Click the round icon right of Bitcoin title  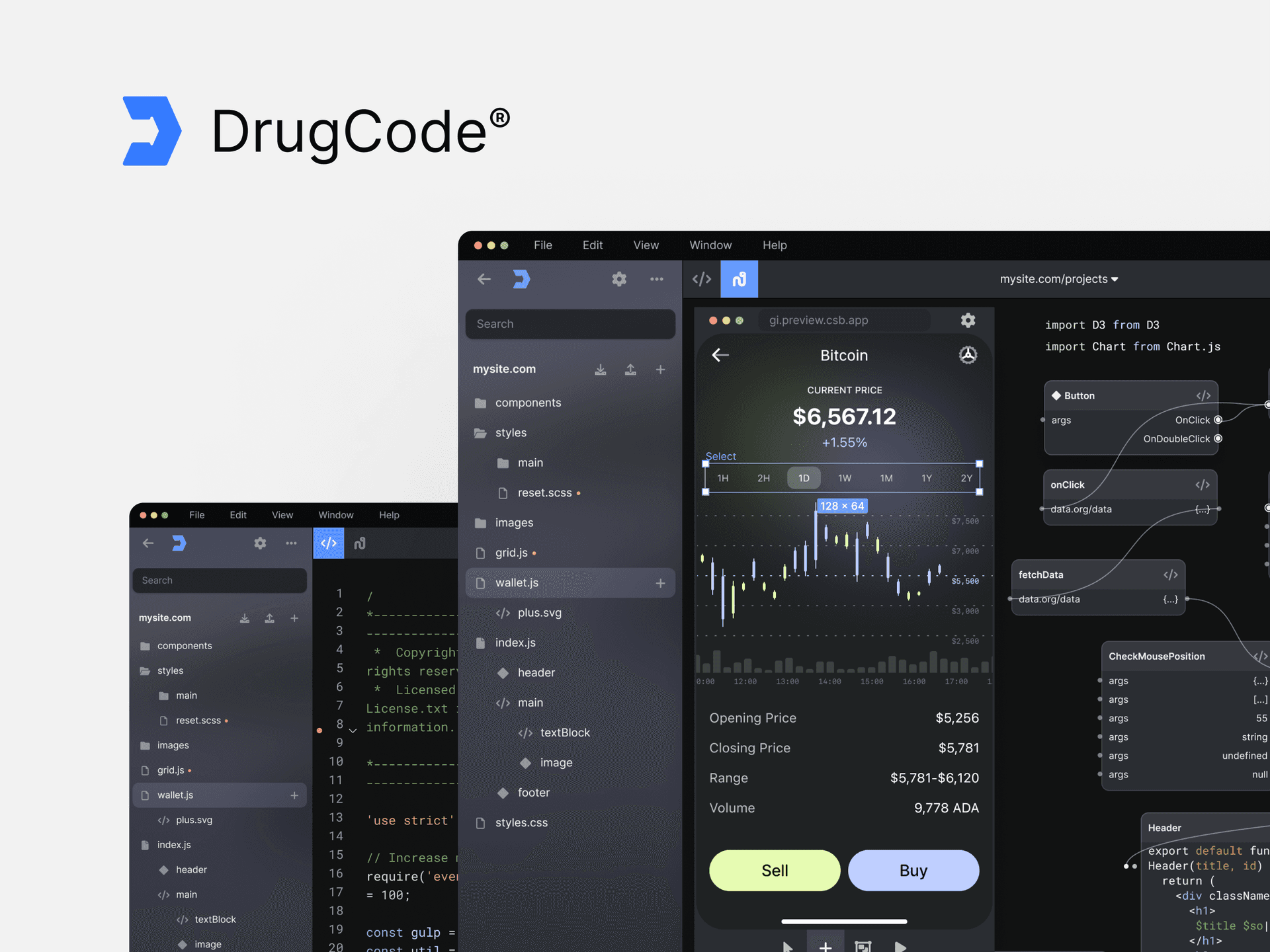[968, 355]
